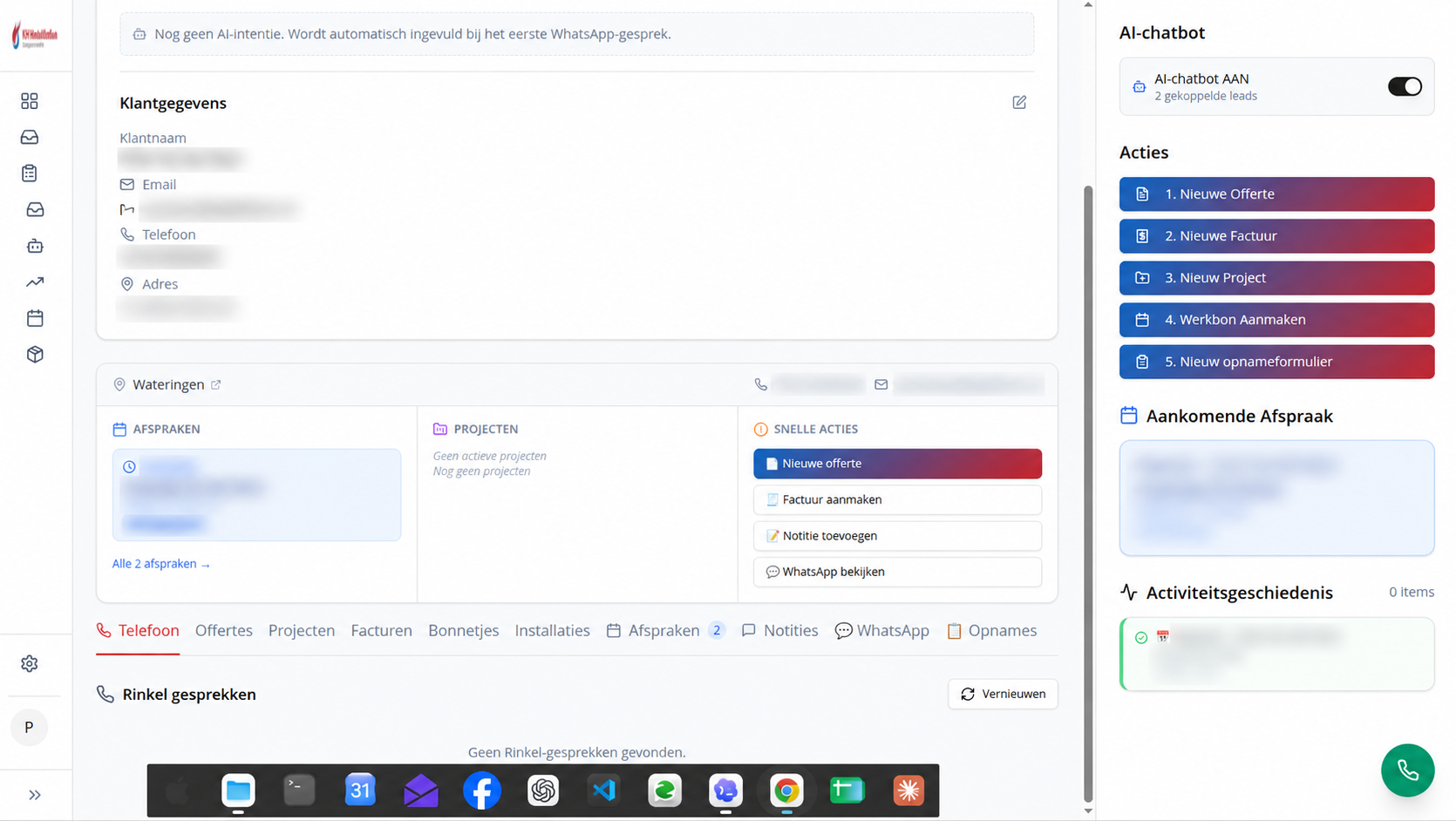Open Calendar 31 app in the dock
Viewport: 1456px width, 821px height.
coord(360,790)
